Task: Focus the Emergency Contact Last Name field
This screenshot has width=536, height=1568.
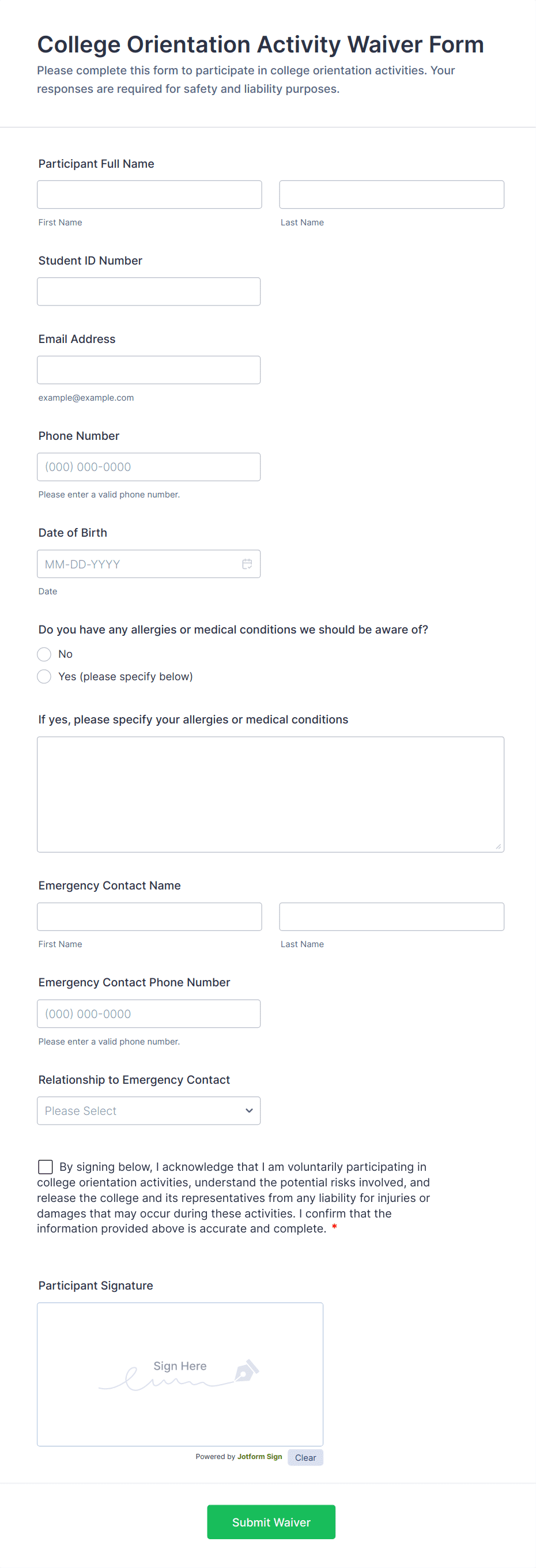Action: coord(391,916)
